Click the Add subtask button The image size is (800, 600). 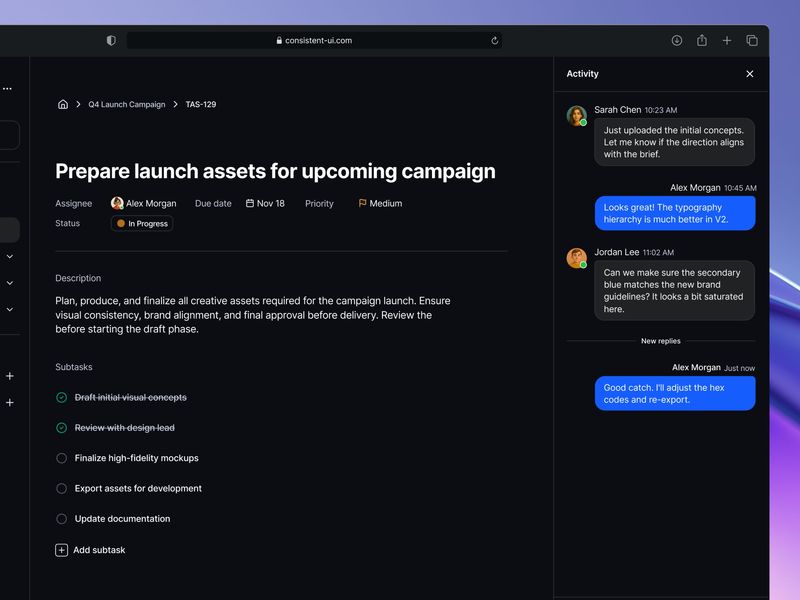click(91, 550)
